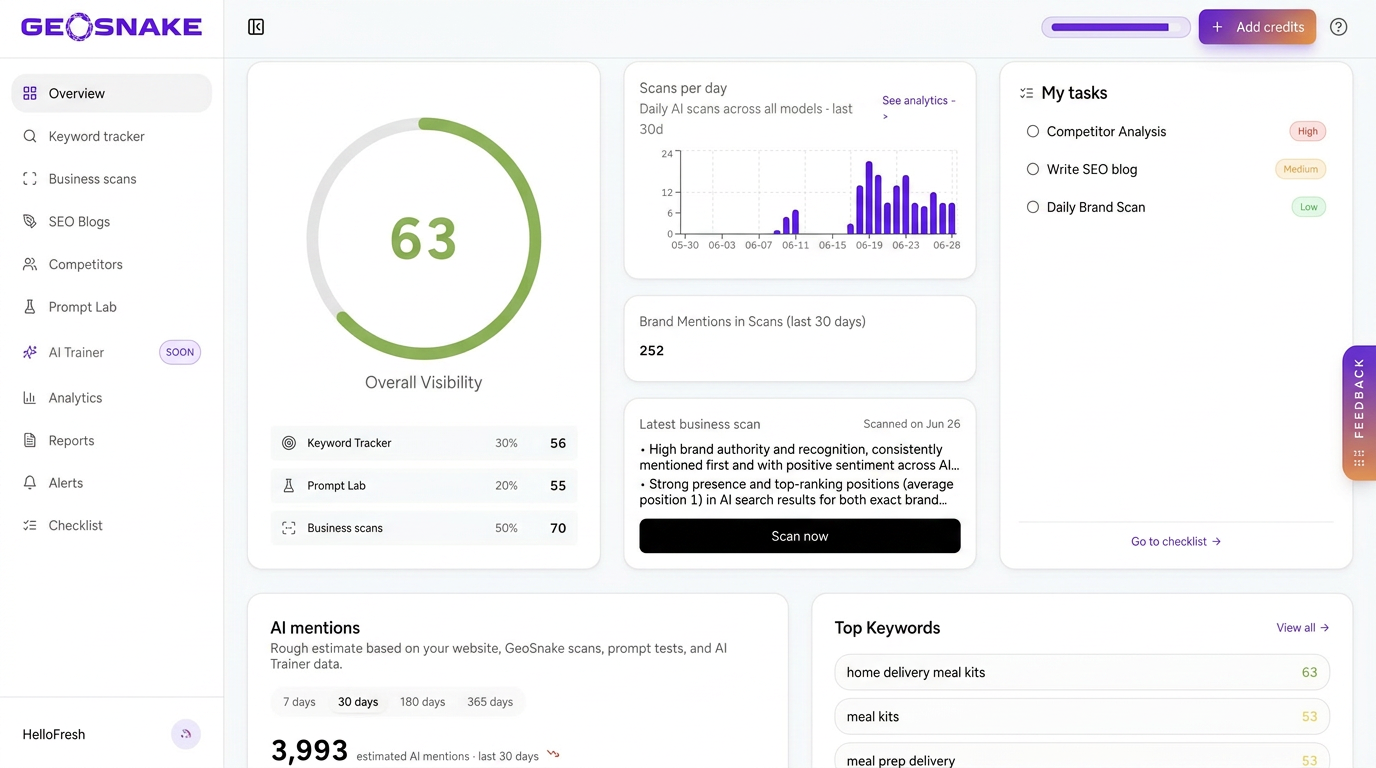Click the 3,993 estimated mentions figure

[309, 750]
